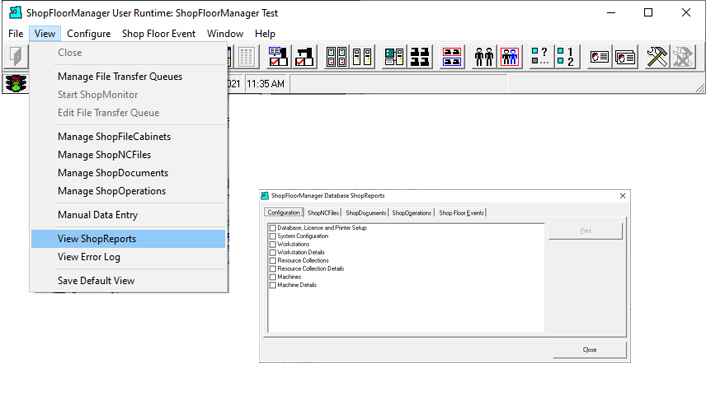Click the View menu in menu bar
The width and height of the screenshot is (706, 397).
point(45,34)
